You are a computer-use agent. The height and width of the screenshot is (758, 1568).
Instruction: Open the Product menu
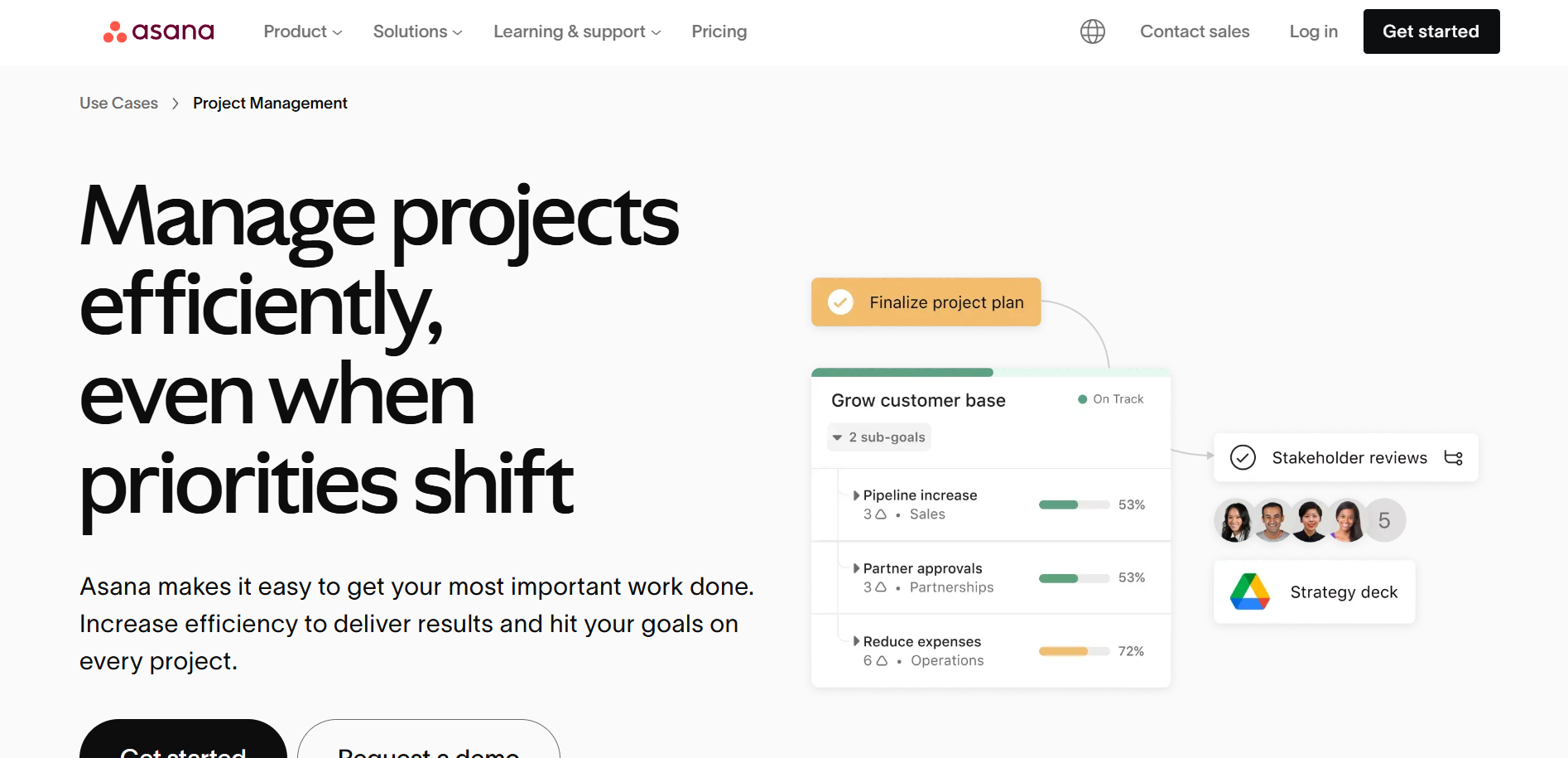point(302,31)
